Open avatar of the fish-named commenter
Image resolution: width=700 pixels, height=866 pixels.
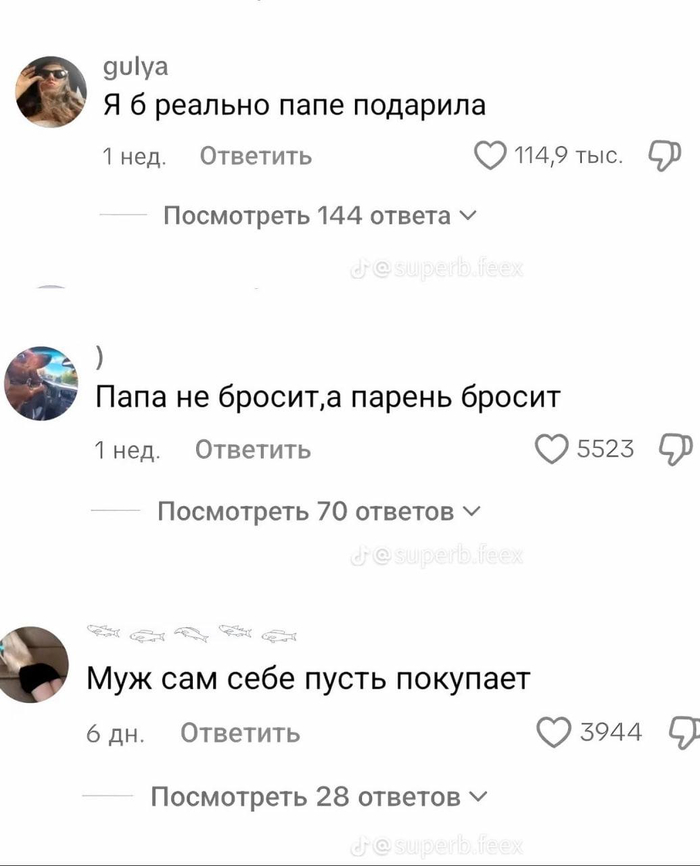point(33,664)
